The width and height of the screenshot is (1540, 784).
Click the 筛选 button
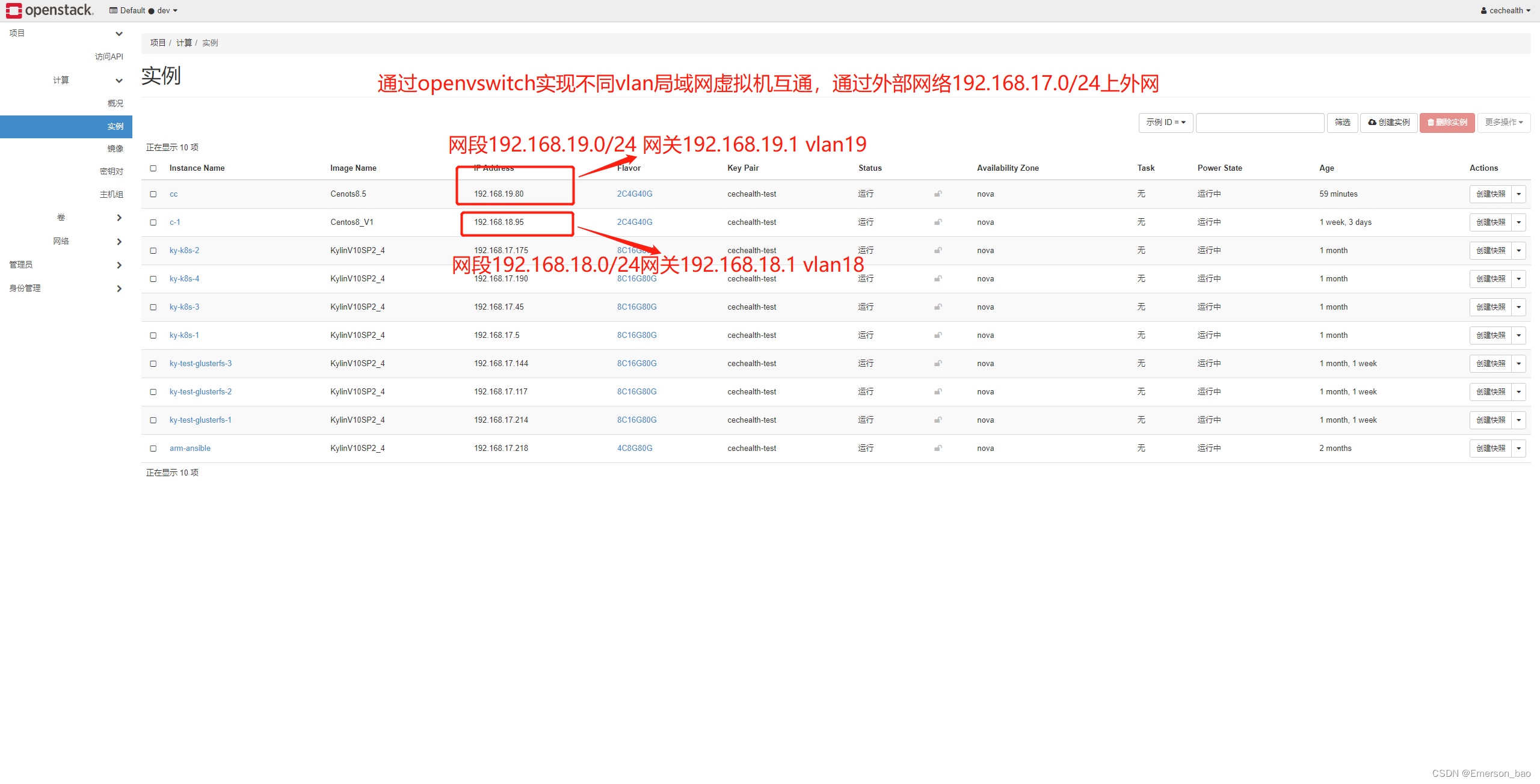point(1342,122)
